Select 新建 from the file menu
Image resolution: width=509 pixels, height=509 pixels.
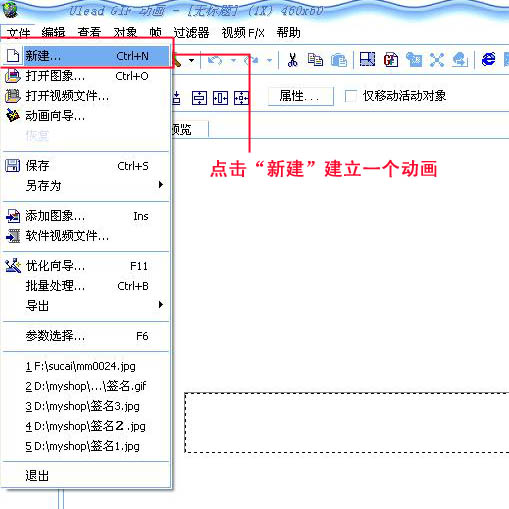86,56
